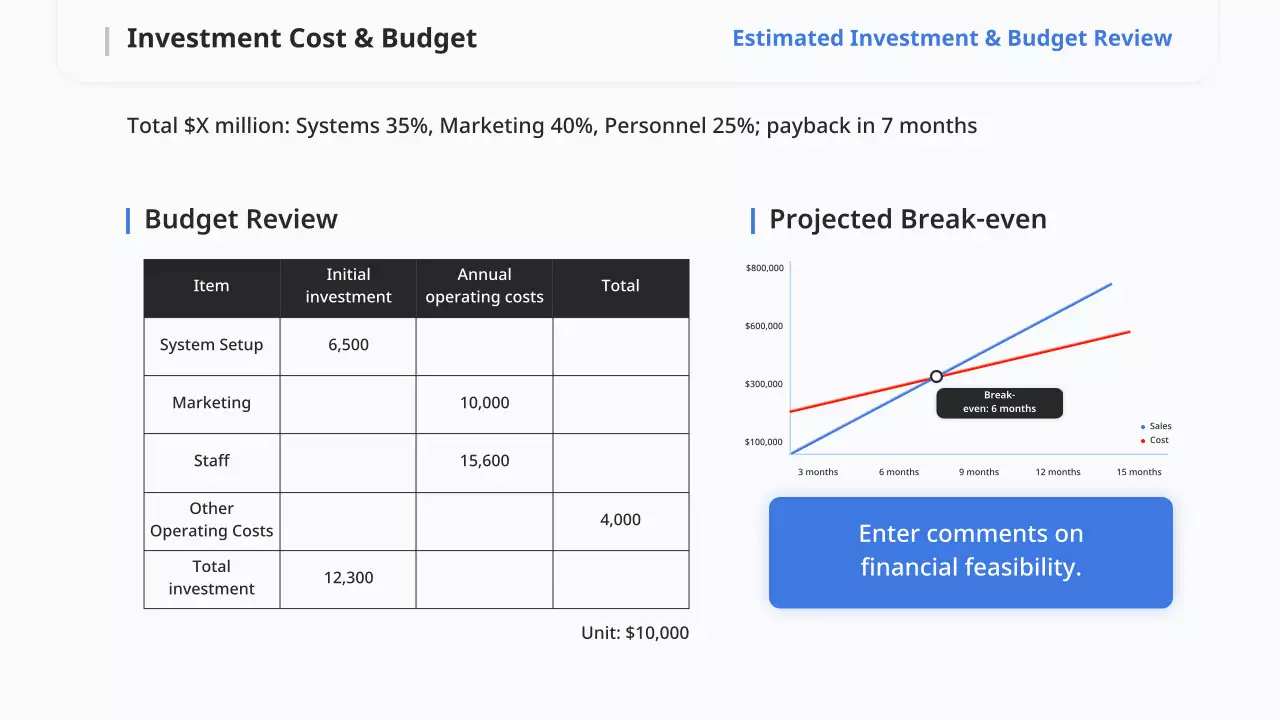Select the Staff 15,600 cell
Image resolution: width=1280 pixels, height=720 pixels.
point(484,461)
